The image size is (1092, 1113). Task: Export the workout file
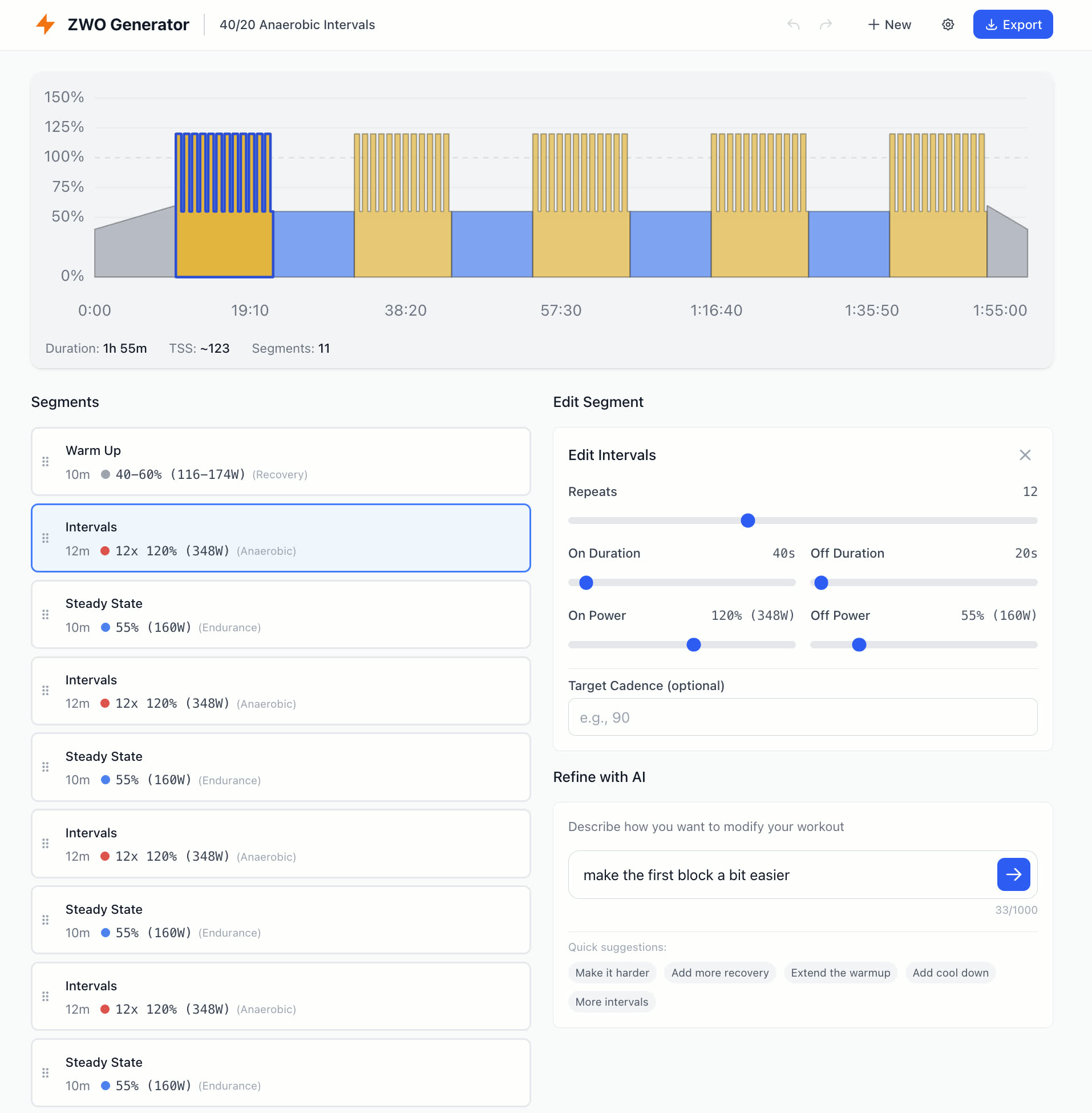[x=1012, y=25]
